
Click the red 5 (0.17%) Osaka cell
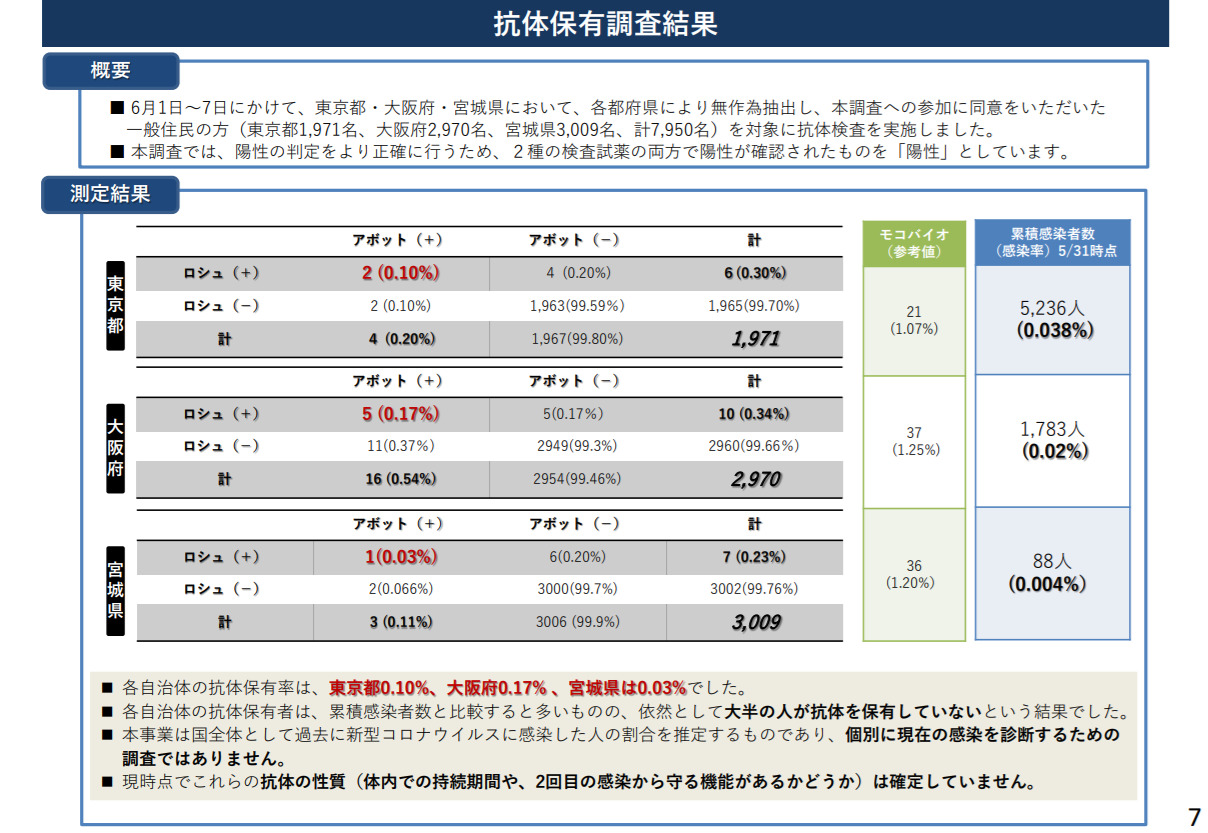[x=400, y=414]
